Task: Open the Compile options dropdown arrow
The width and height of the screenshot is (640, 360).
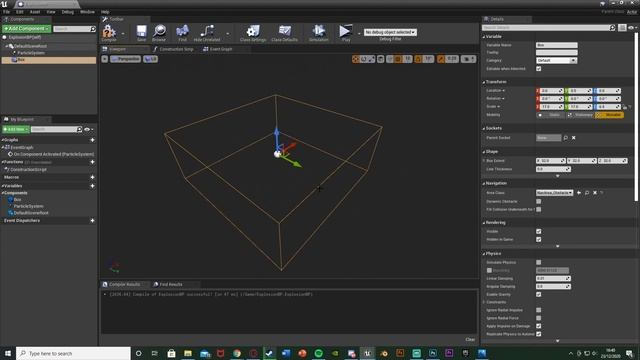Action: (x=123, y=34)
